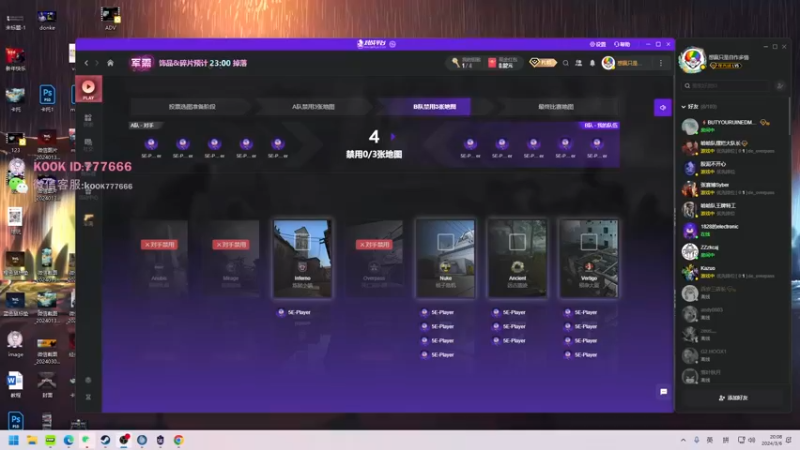Open the friends icon in top bar
Image resolution: width=800 pixels, height=450 pixels.
point(579,63)
